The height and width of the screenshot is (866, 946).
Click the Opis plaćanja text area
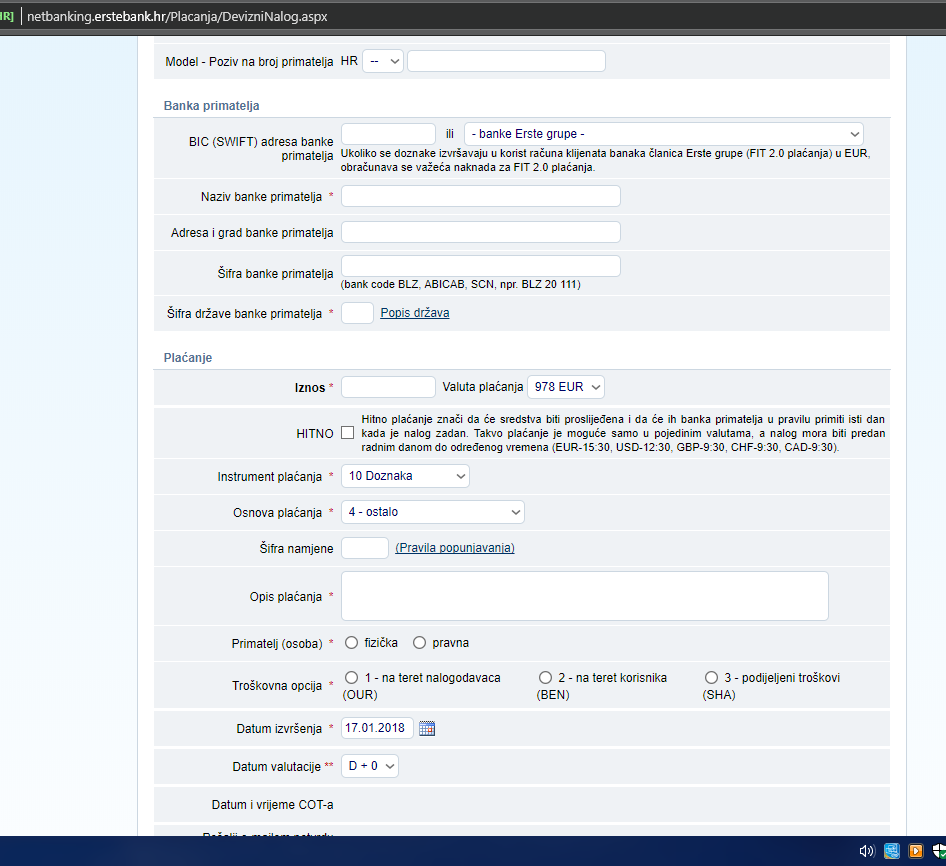tap(585, 596)
